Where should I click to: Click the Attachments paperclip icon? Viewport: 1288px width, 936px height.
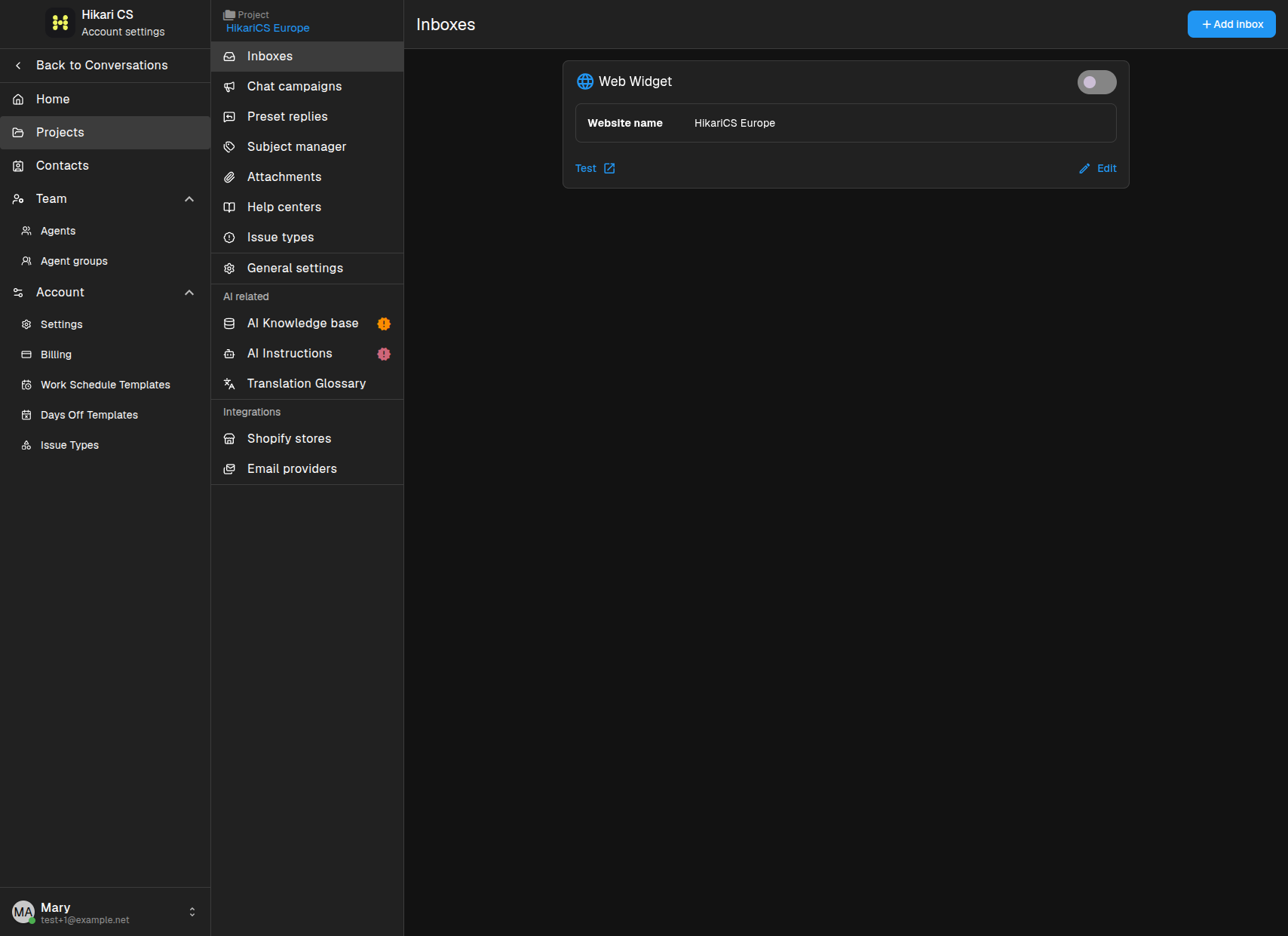pyautogui.click(x=229, y=177)
